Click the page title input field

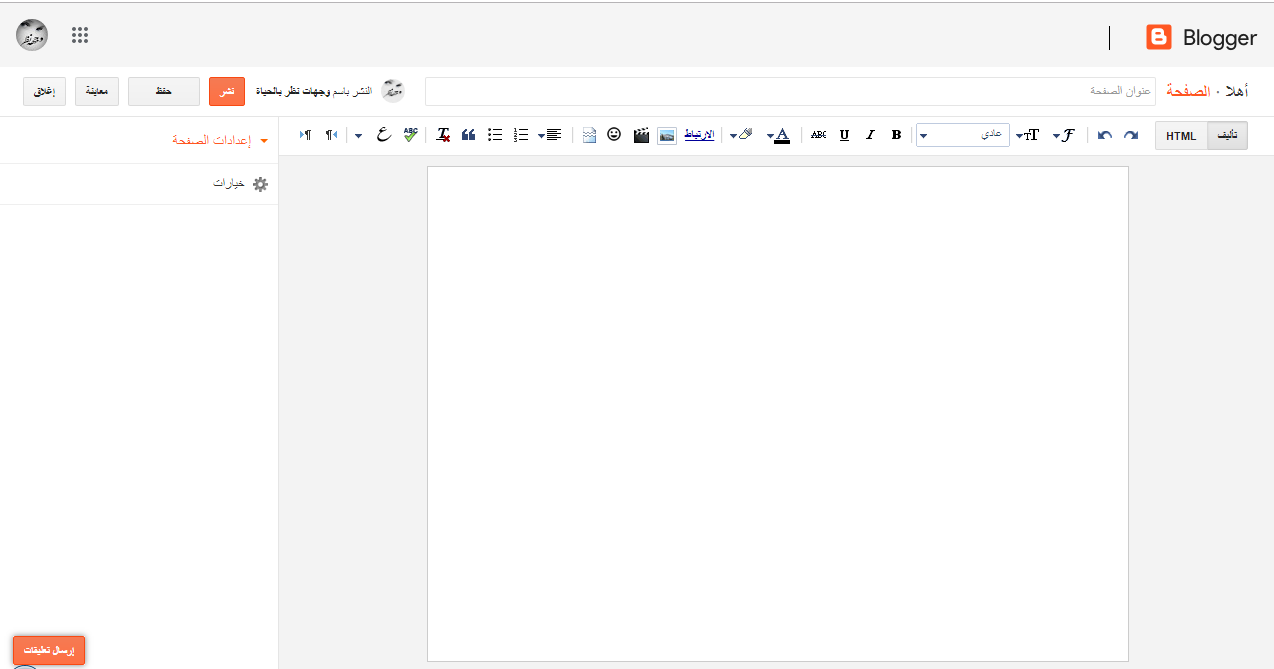(x=790, y=91)
